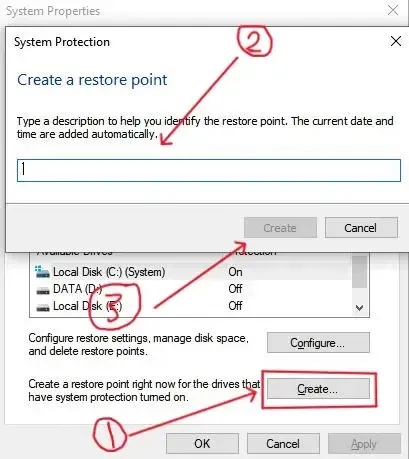The height and width of the screenshot is (459, 409).
Task: Click the drives list scrollbar thumb
Action: pyautogui.click(x=359, y=271)
